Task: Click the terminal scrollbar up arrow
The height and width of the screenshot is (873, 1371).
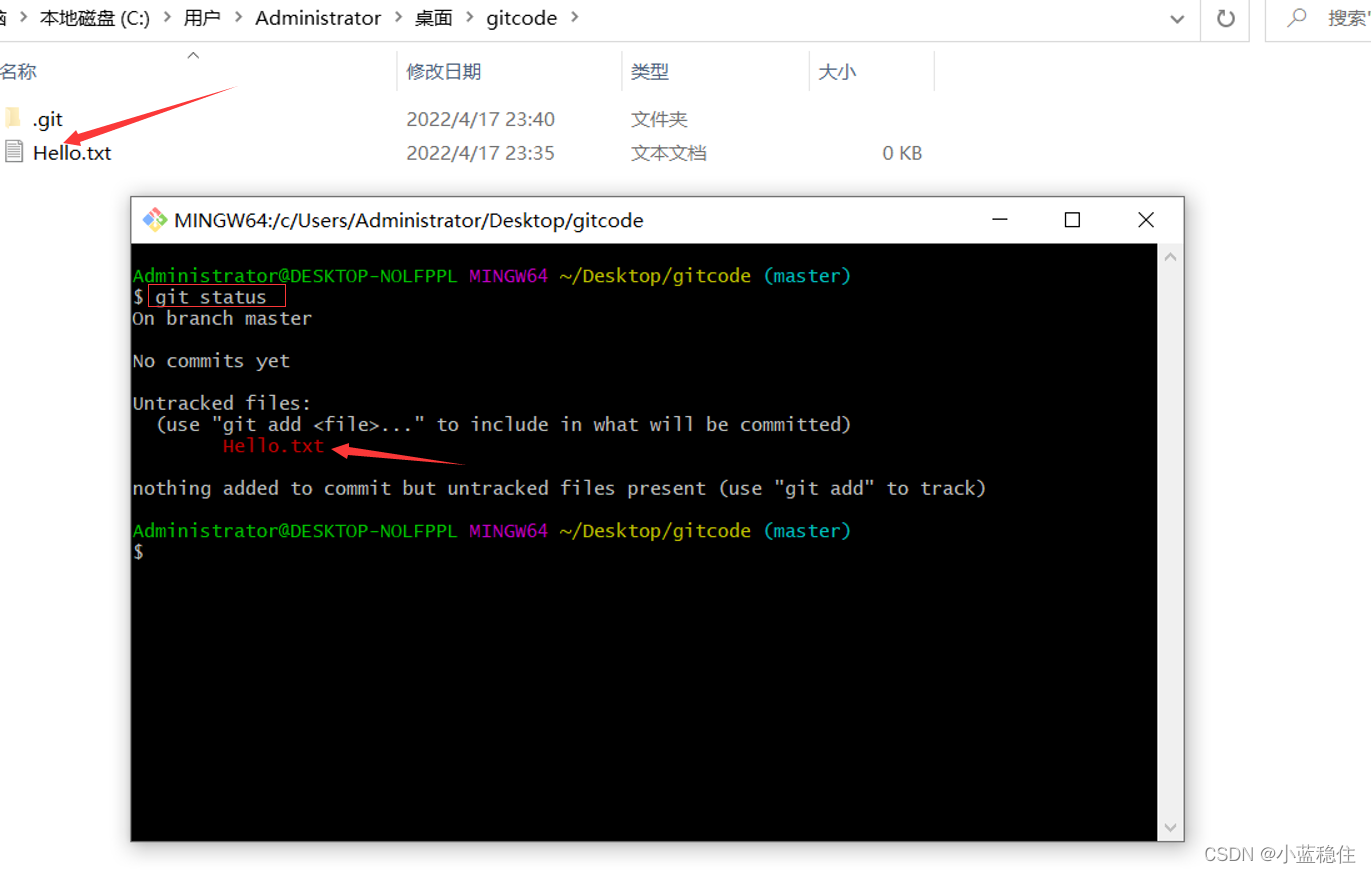Action: click(x=1171, y=257)
